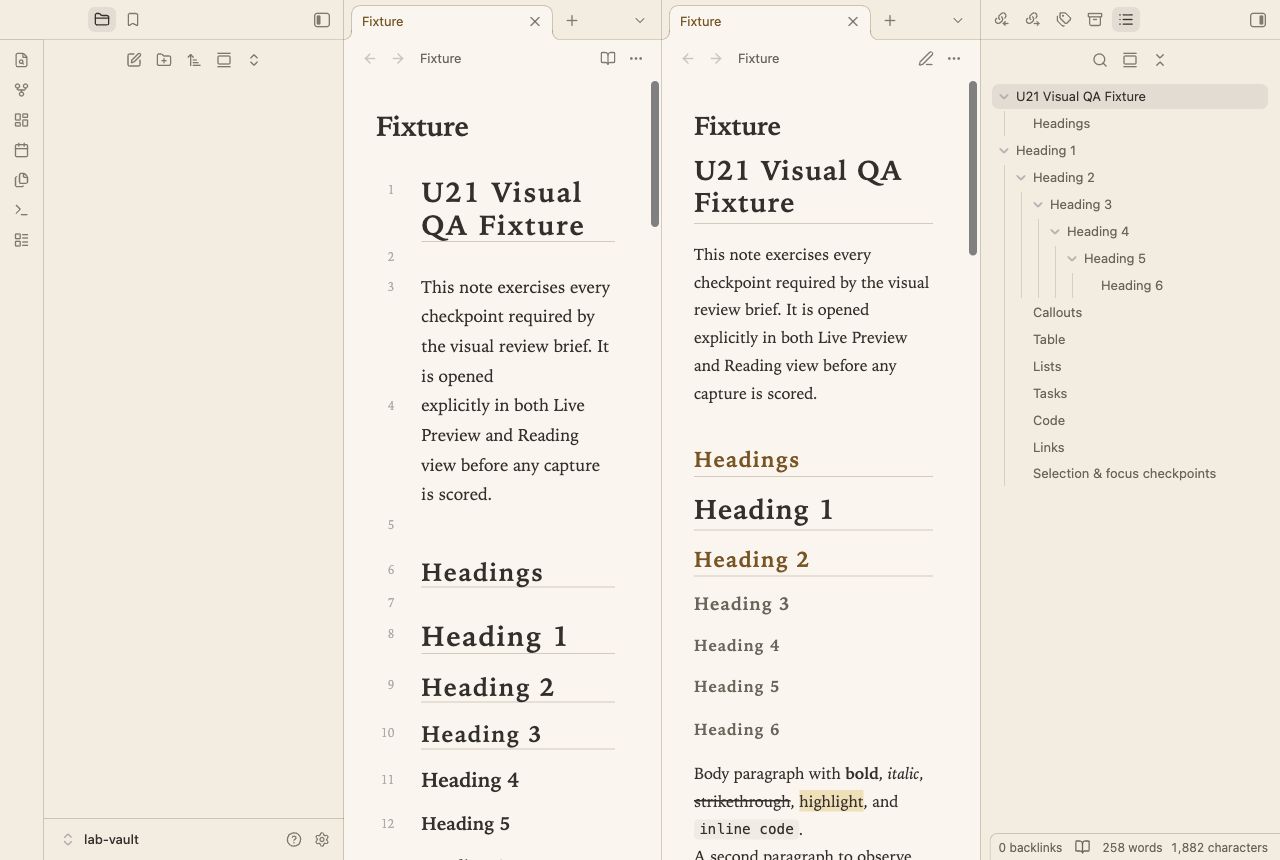This screenshot has width=1280, height=860.
Task: Add a new tab in left pane
Action: [x=572, y=21]
